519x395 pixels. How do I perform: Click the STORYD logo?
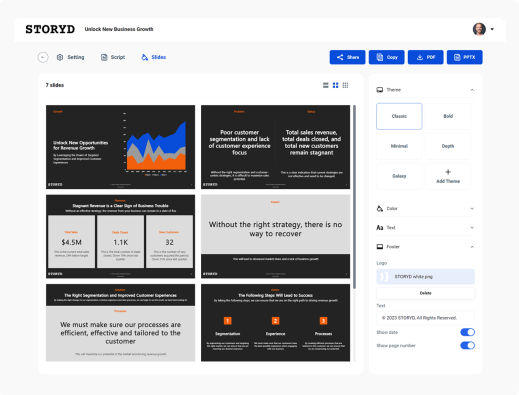(x=50, y=29)
